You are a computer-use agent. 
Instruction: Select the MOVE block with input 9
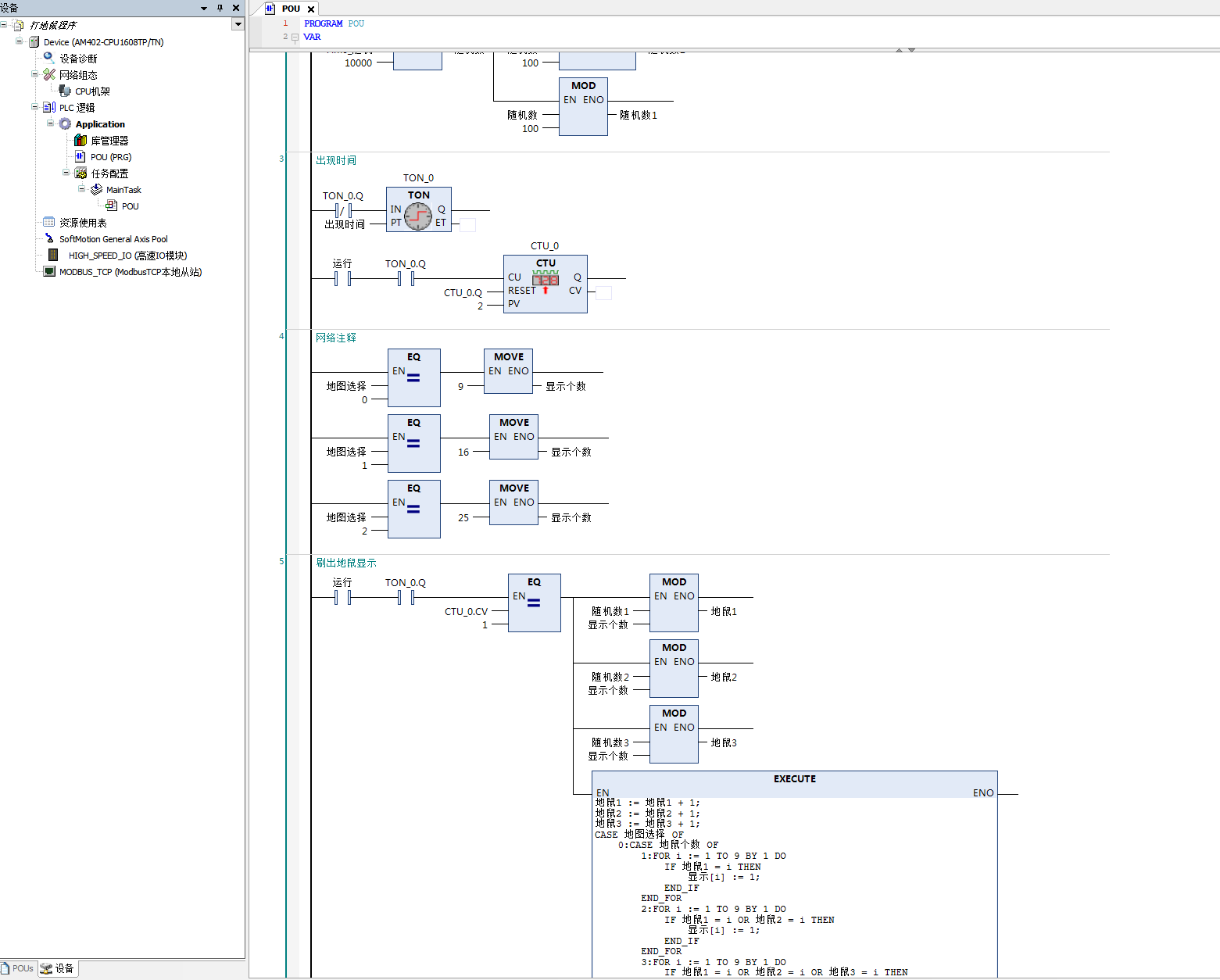[x=509, y=370]
